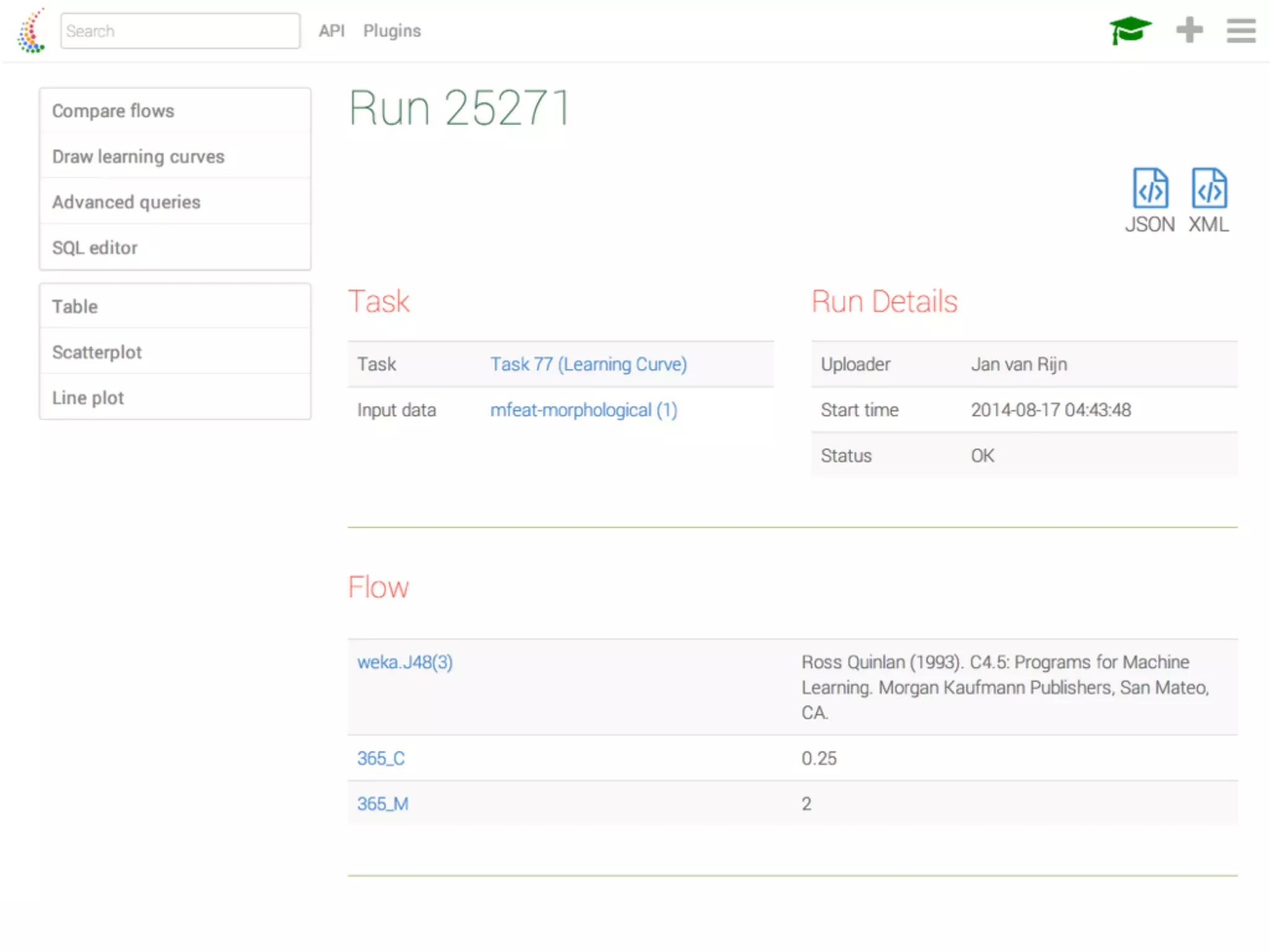This screenshot has height=952, width=1270.
Task: Open the hamburger menu icon
Action: [1241, 30]
